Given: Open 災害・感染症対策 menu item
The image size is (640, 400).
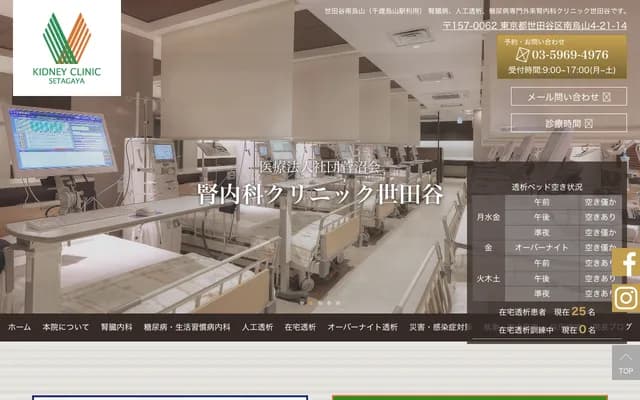Looking at the screenshot, I should click(x=439, y=327).
